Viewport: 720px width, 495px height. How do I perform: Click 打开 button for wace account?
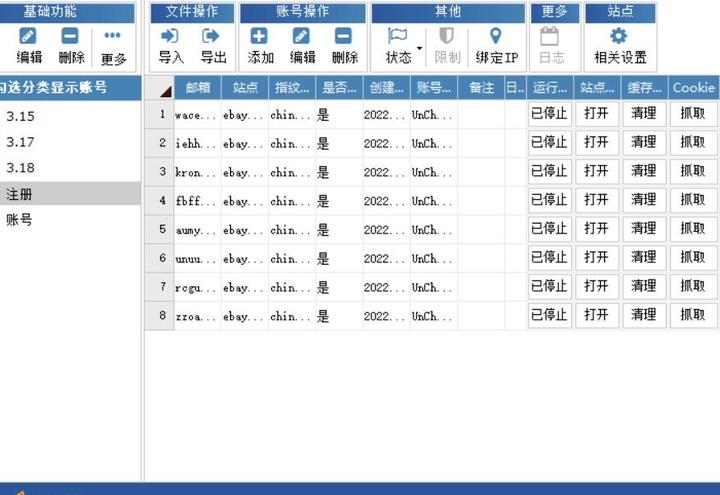tap(597, 113)
